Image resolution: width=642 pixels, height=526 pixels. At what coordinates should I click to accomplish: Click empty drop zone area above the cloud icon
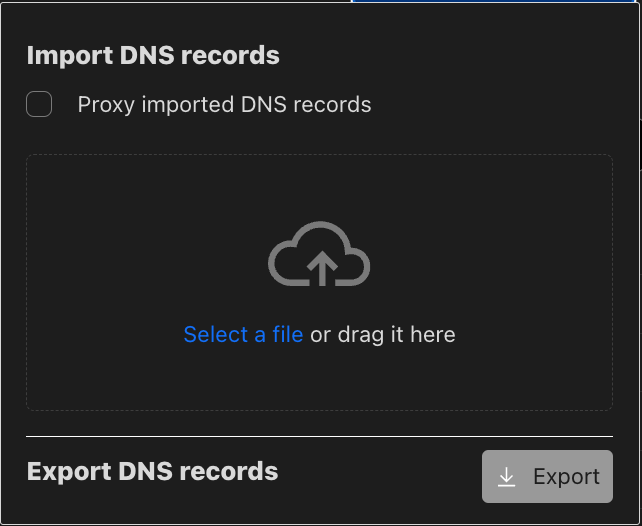(319, 186)
